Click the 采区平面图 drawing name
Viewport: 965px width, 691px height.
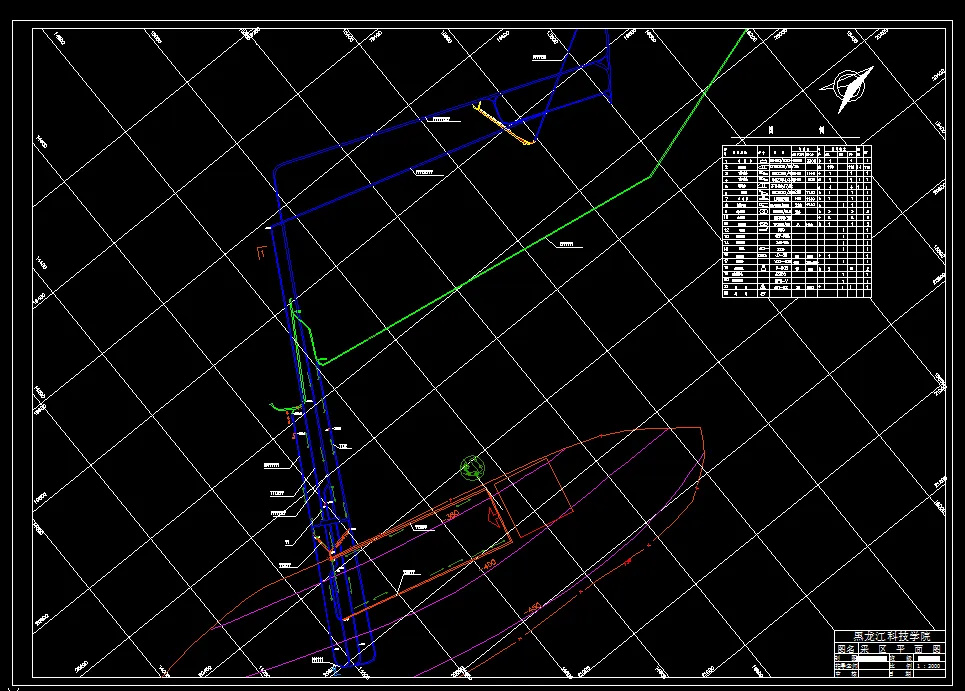(900, 649)
